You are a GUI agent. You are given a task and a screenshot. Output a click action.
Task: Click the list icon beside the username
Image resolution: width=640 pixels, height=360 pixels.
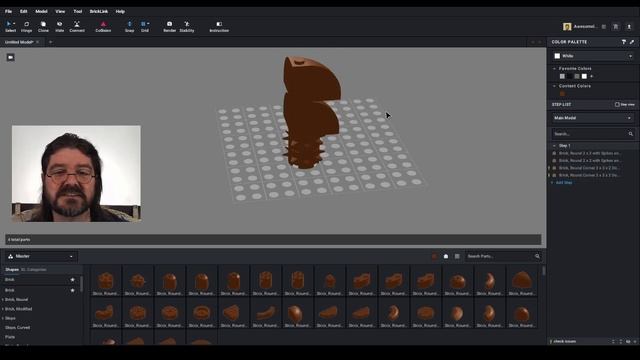(604, 27)
